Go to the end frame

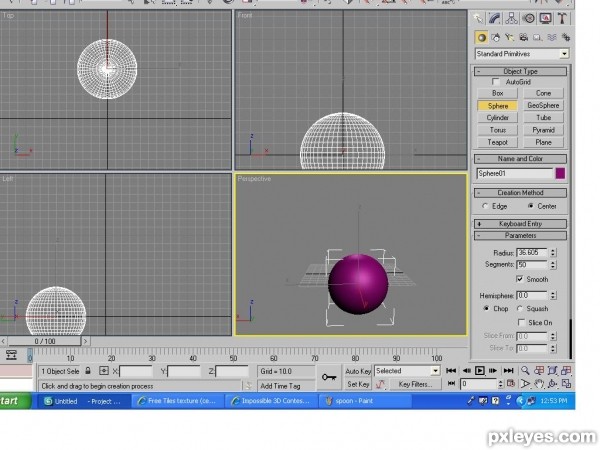click(509, 371)
